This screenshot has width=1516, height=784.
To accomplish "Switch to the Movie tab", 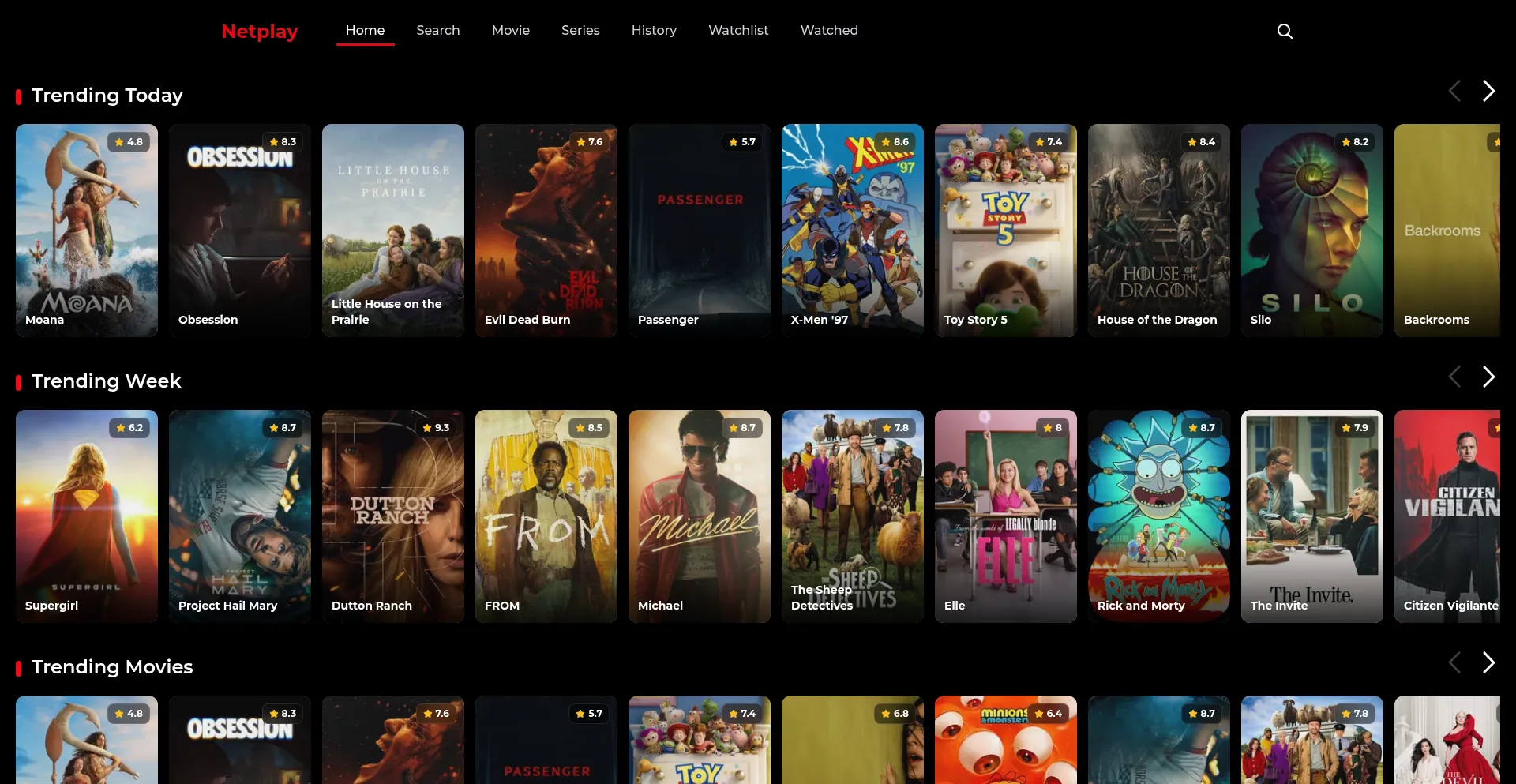I will [x=511, y=30].
